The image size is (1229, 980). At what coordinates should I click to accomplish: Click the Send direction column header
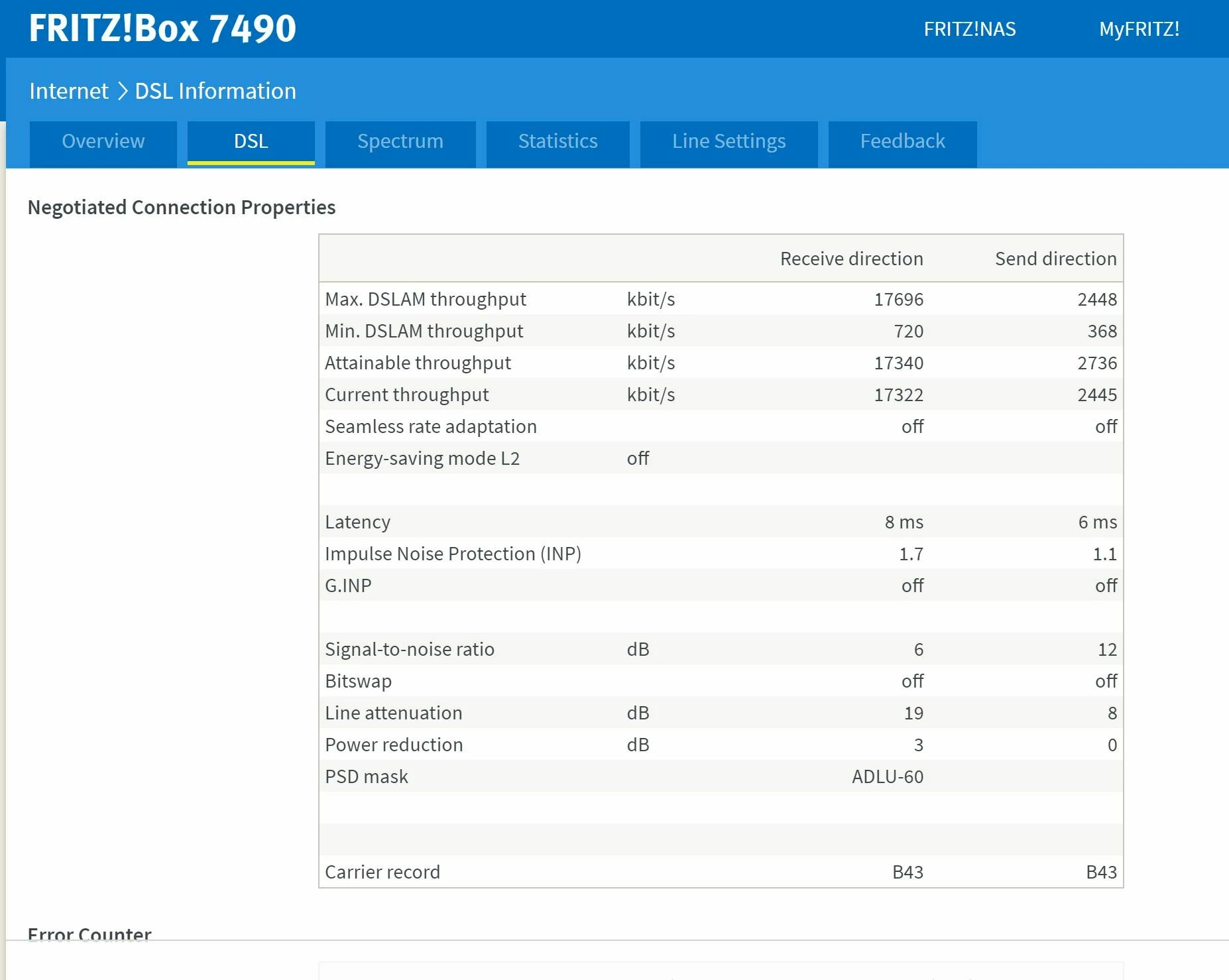tap(1056, 259)
